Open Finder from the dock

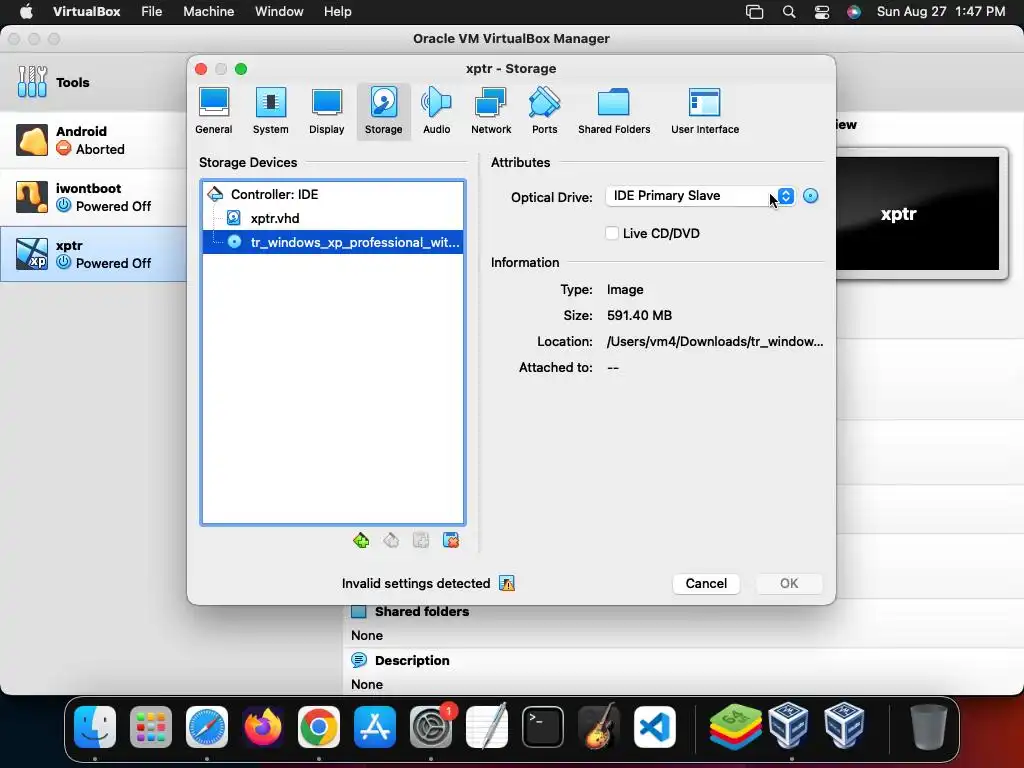(95, 727)
